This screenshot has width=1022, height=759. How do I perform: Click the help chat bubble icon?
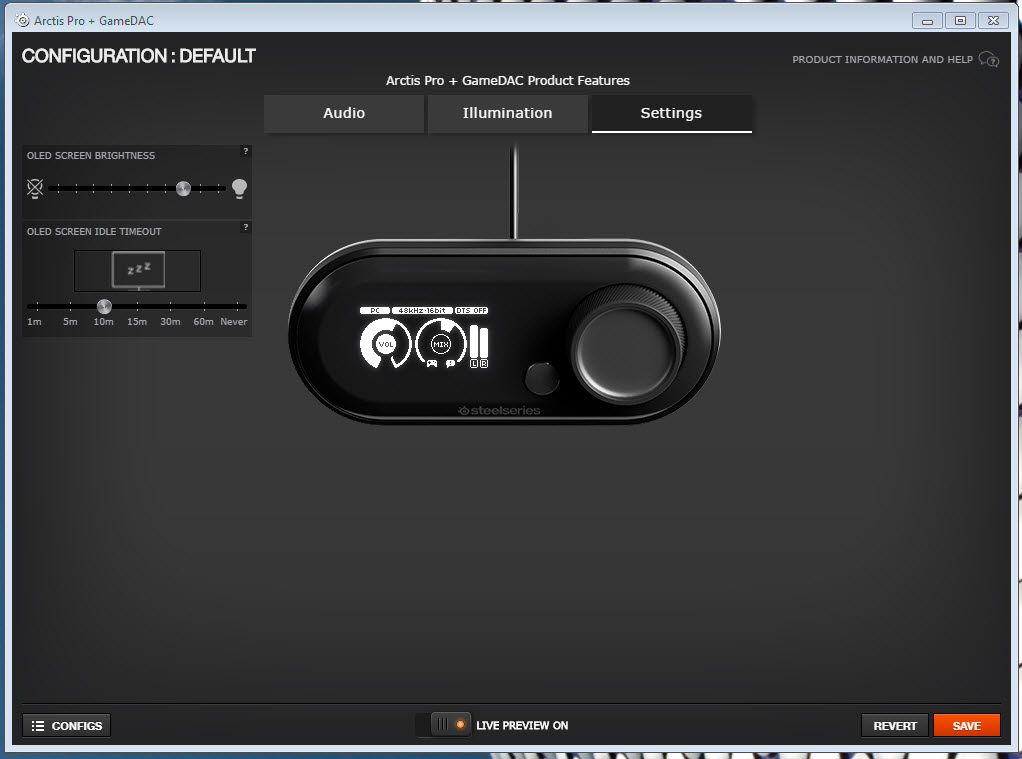click(x=989, y=59)
